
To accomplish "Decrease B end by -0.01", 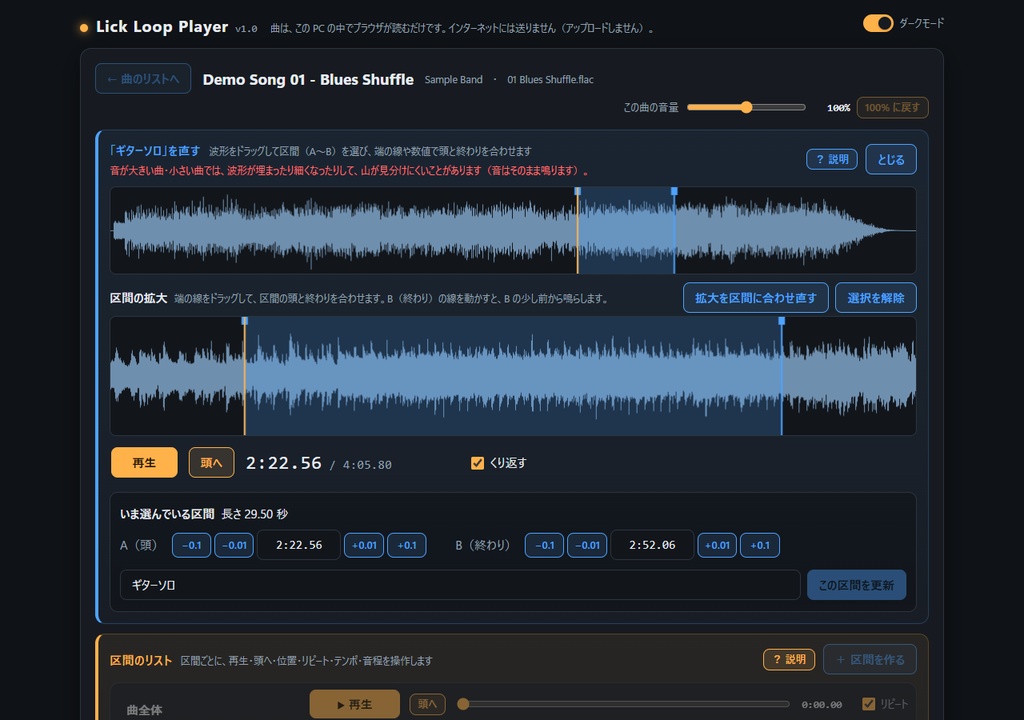I will point(587,545).
